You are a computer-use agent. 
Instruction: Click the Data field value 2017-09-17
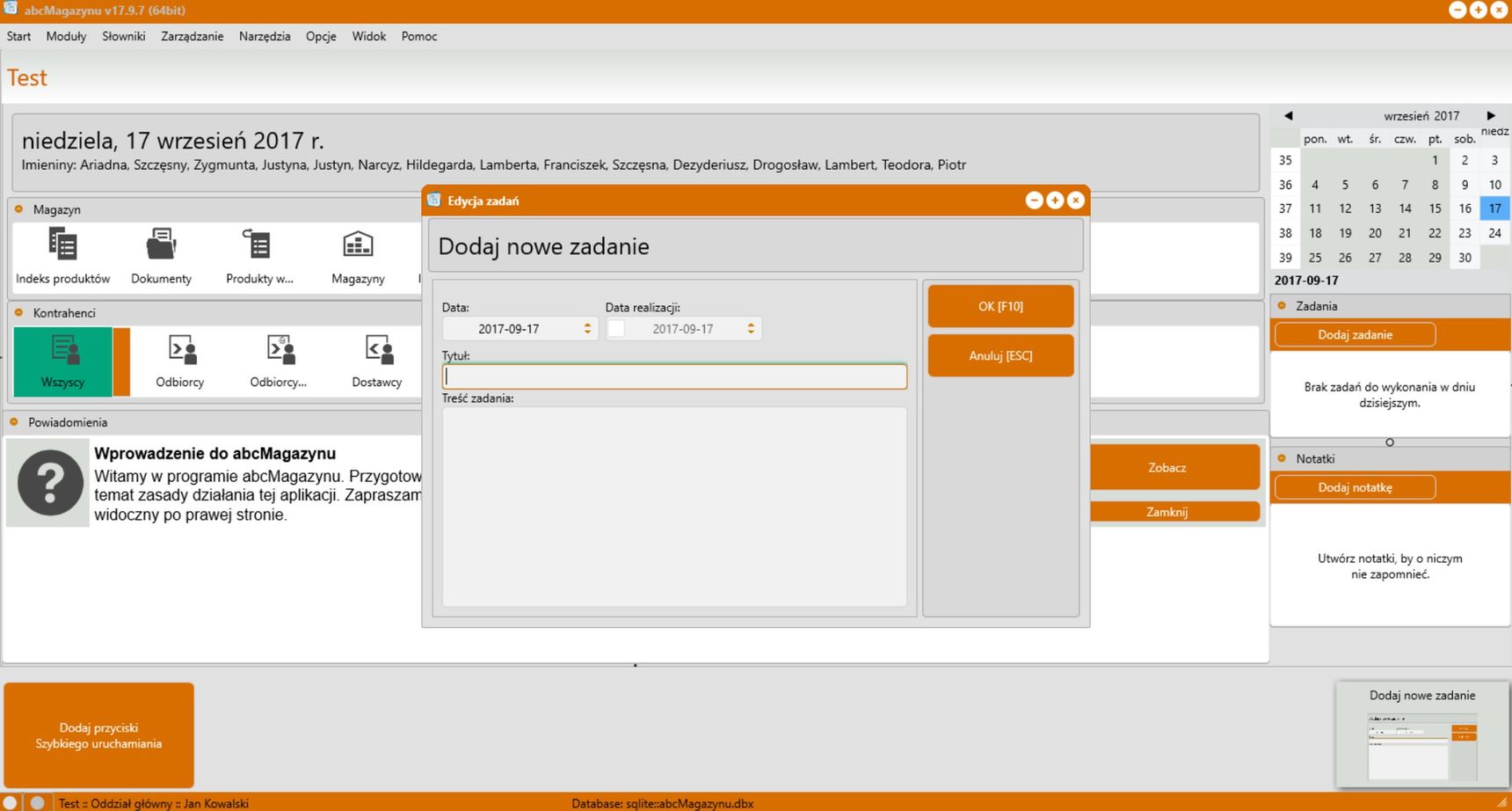pyautogui.click(x=508, y=328)
